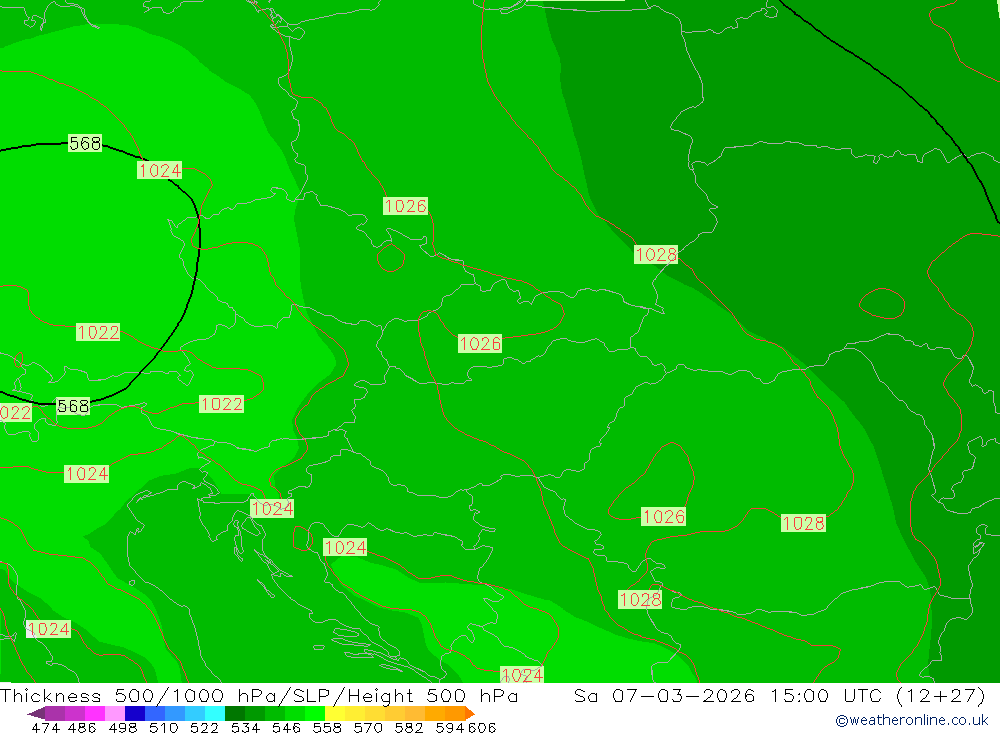The width and height of the screenshot is (1000, 733).
Task: Click the 546 legend value
Action: pyautogui.click(x=286, y=727)
